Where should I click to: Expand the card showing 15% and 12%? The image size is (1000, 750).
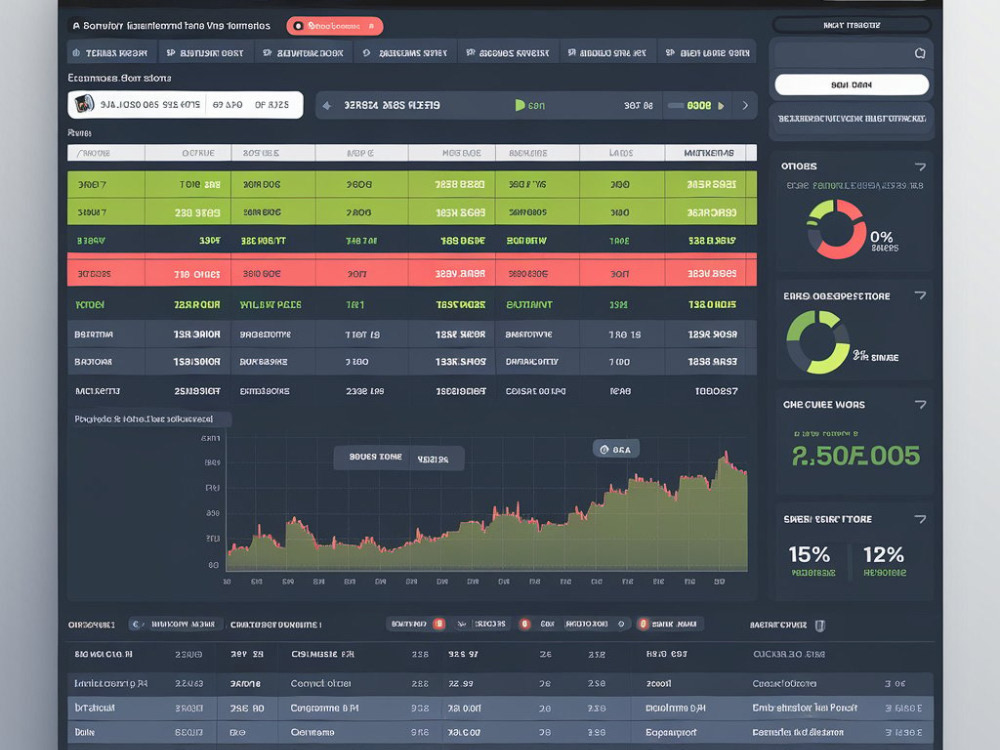[920, 519]
